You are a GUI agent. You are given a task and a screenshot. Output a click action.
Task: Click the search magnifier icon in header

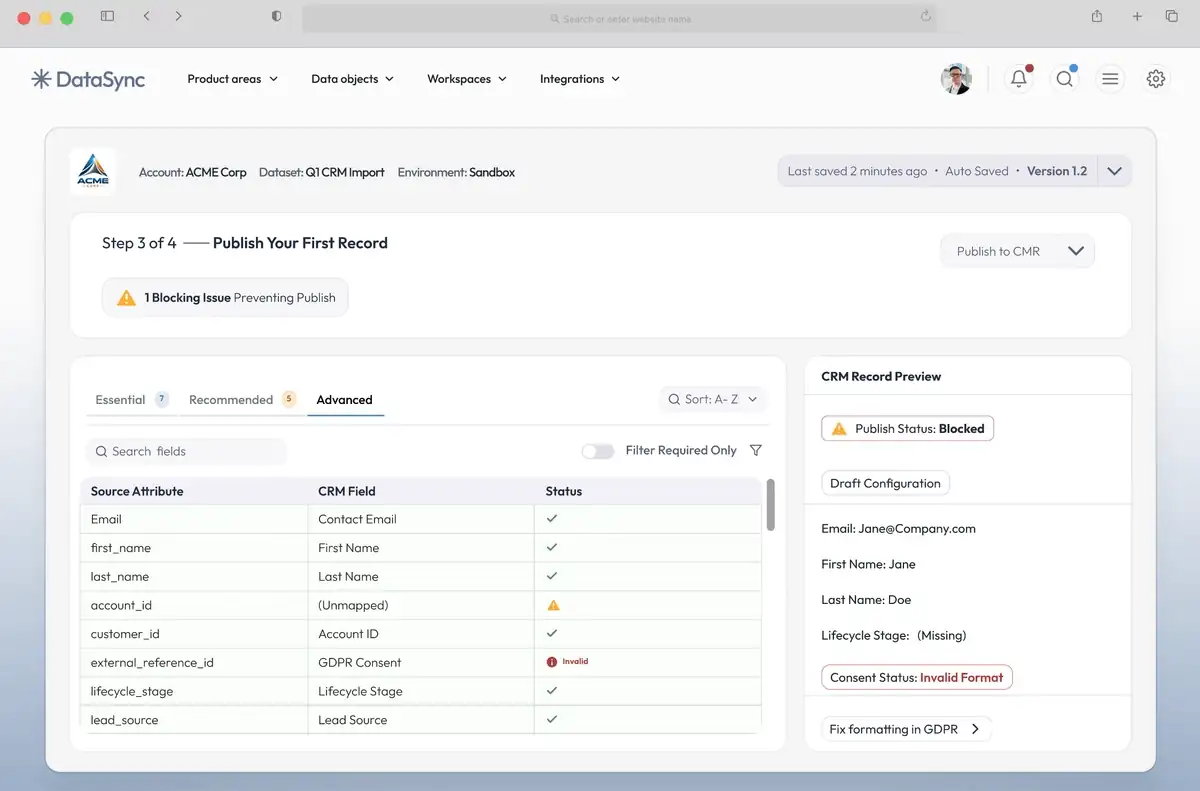[x=1064, y=79]
